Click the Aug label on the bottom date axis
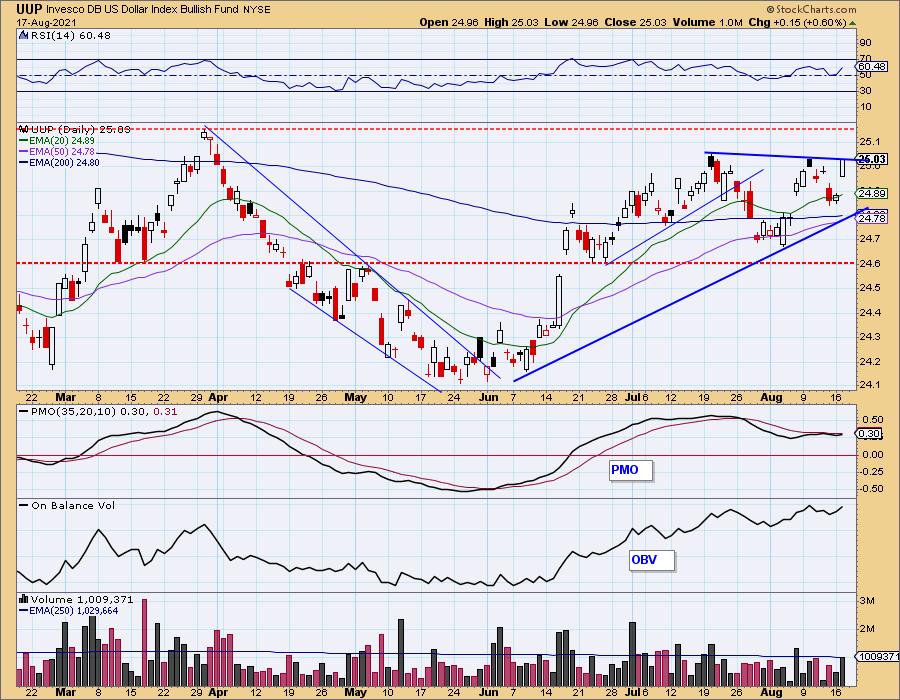900x700 pixels. (x=771, y=692)
